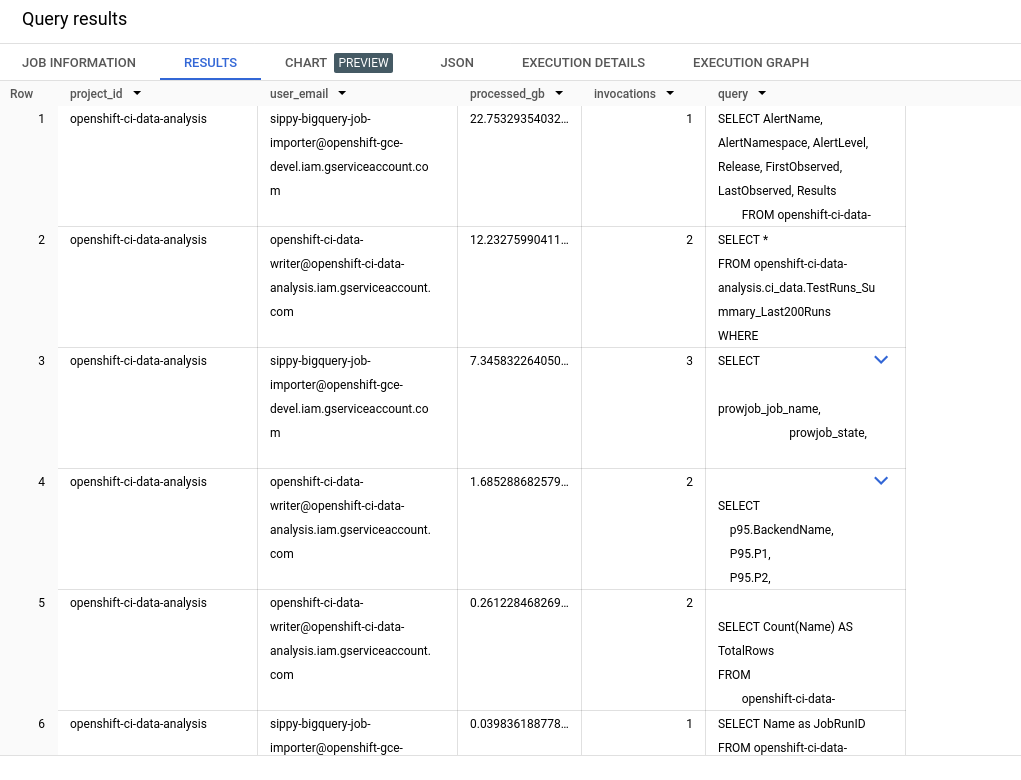The height and width of the screenshot is (780, 1021).
Task: Click invocations value in row 5
Action: (689, 603)
